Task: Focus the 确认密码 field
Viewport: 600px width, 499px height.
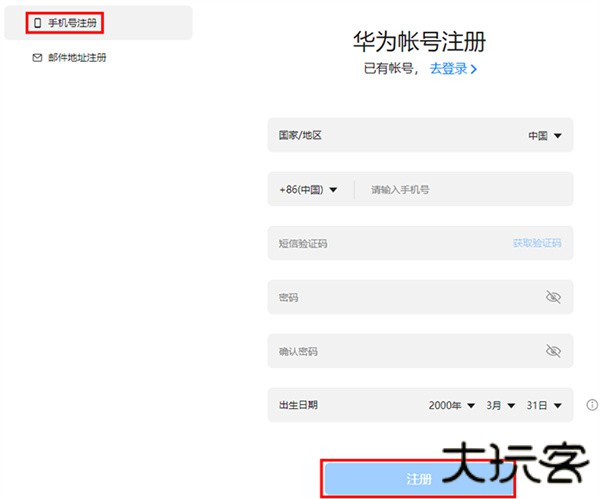Action: [x=400, y=351]
